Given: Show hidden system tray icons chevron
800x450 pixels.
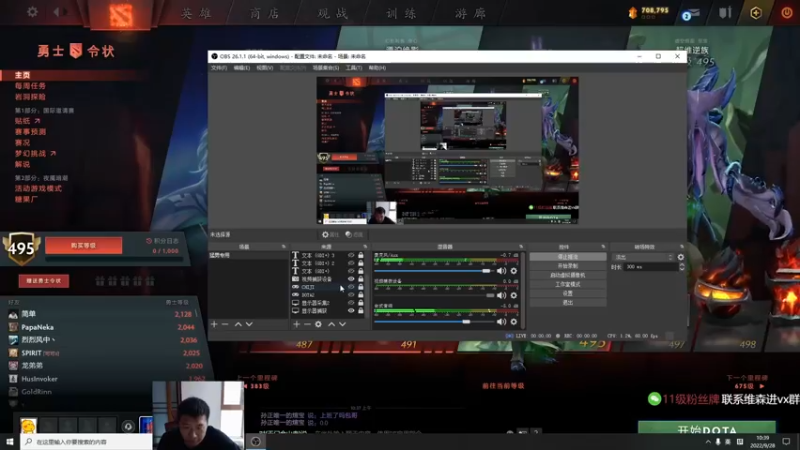Looking at the screenshot, I should (708, 442).
